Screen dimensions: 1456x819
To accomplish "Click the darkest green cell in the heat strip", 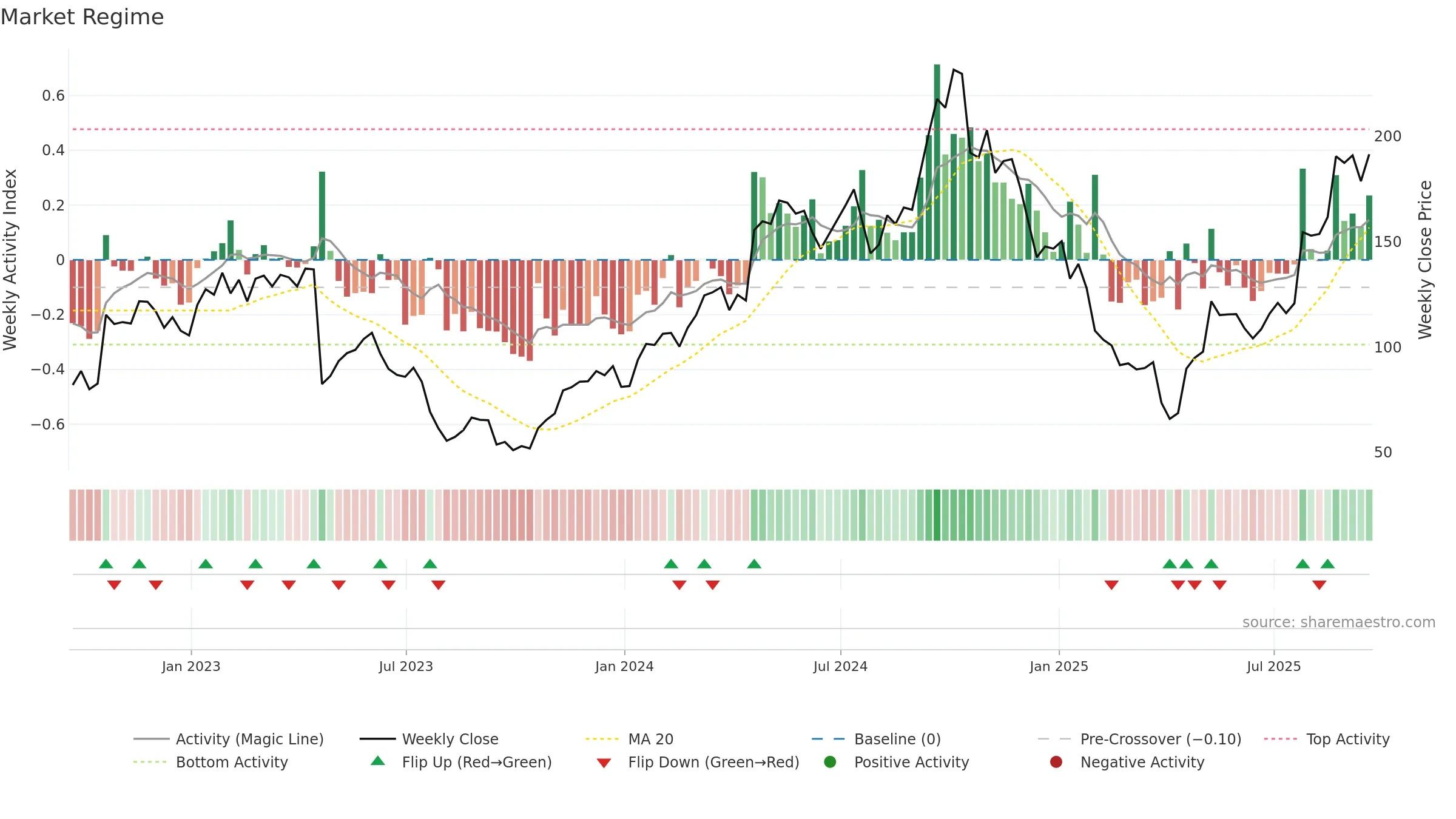I will pyautogui.click(x=937, y=515).
